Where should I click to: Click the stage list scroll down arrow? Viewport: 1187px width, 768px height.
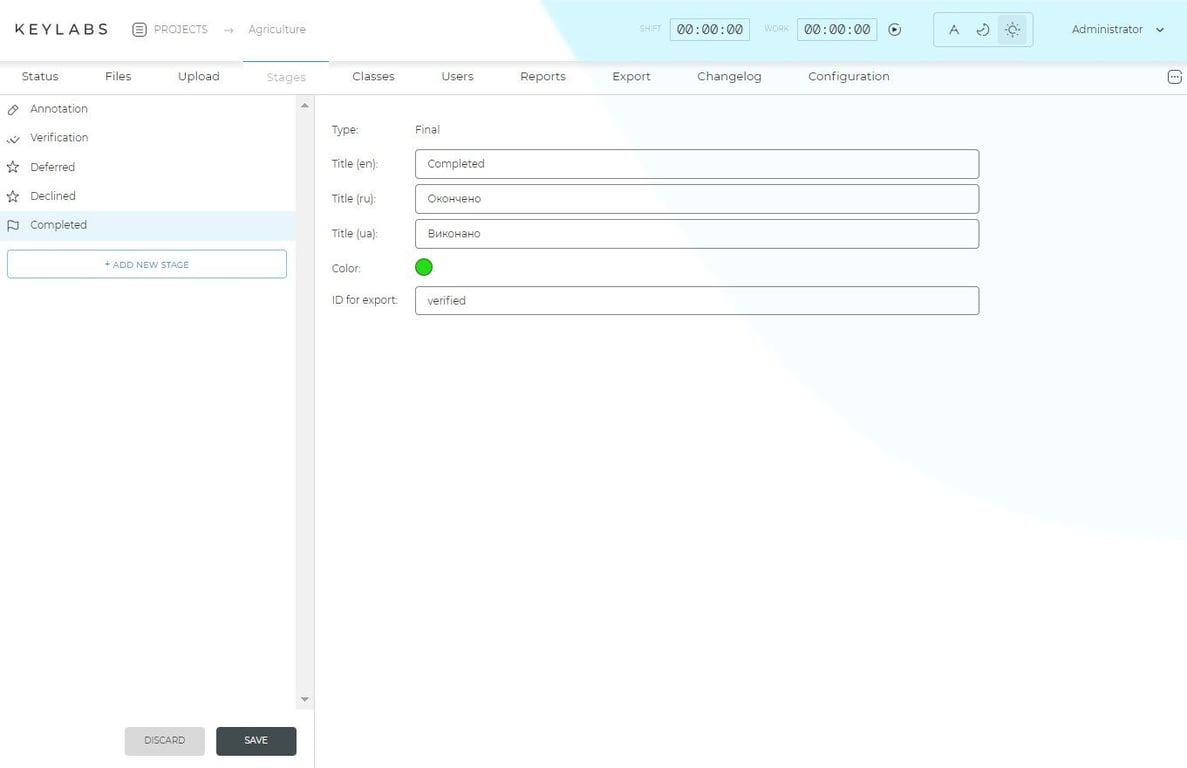(x=305, y=699)
